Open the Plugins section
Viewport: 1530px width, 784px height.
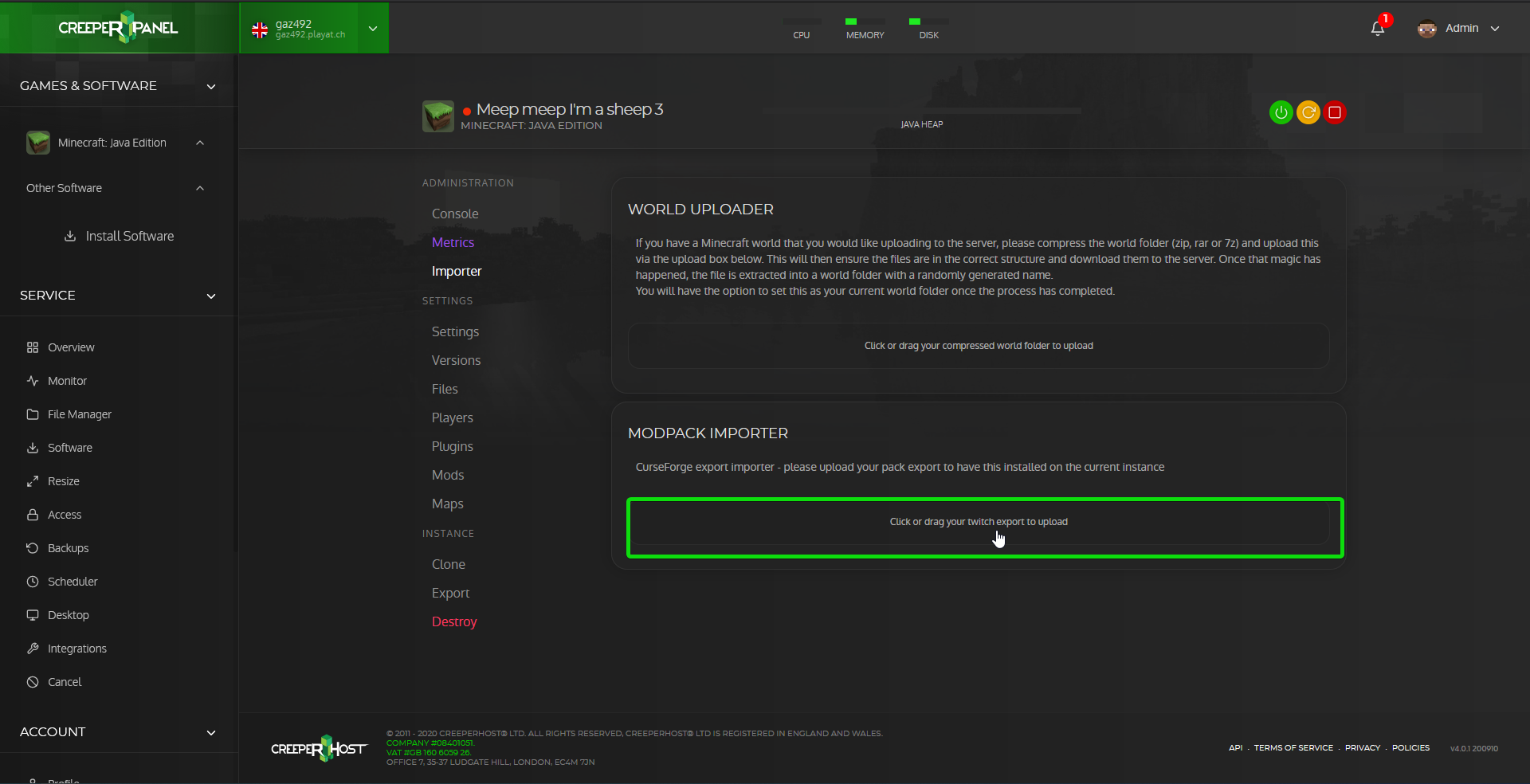452,446
